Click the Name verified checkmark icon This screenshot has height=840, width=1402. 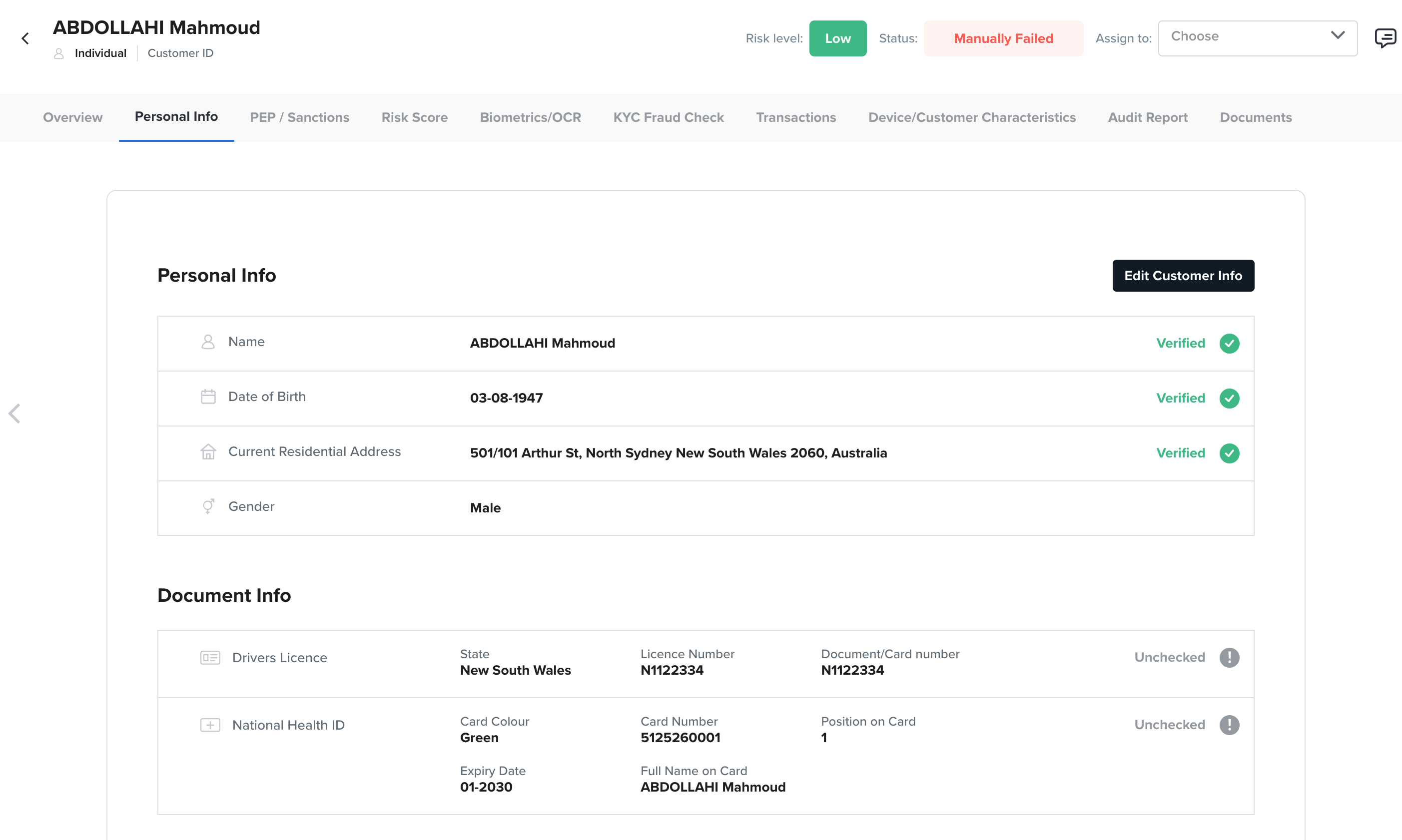tap(1229, 343)
